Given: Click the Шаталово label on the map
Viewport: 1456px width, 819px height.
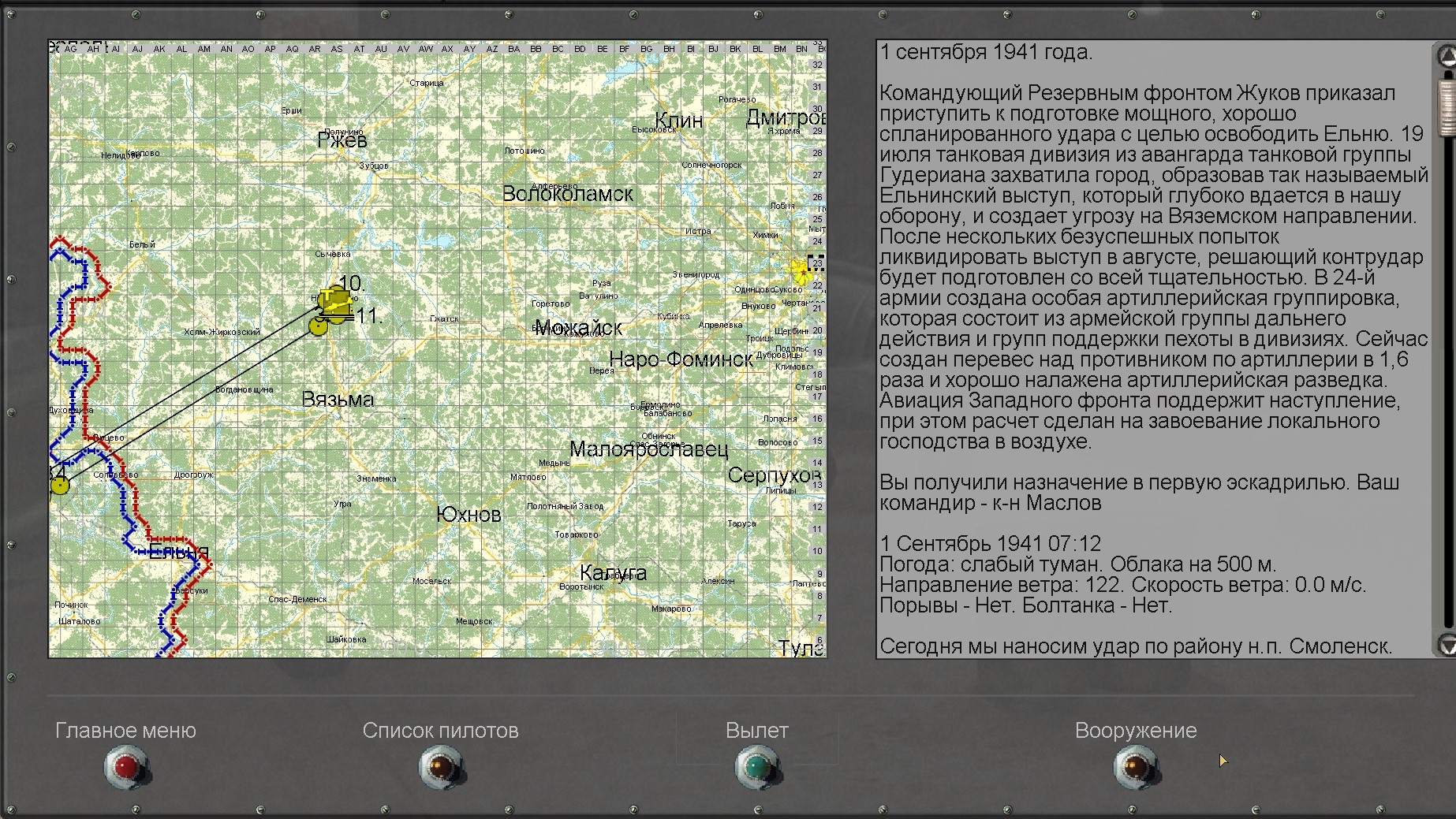Looking at the screenshot, I should [80, 621].
